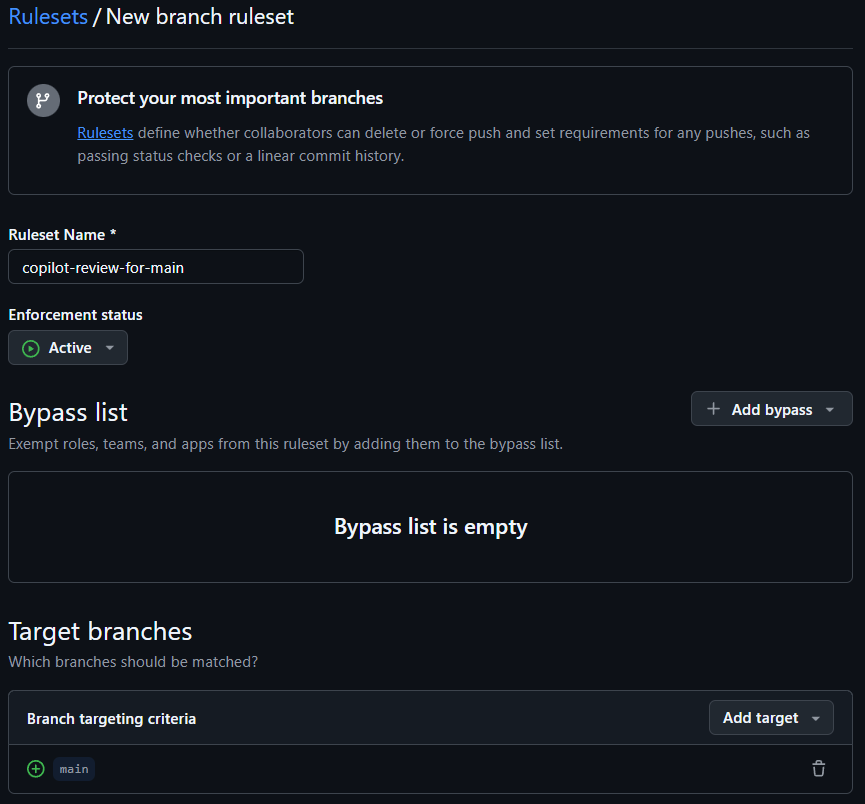Focus the Ruleset Name input field
This screenshot has height=804, width=865.
point(156,267)
